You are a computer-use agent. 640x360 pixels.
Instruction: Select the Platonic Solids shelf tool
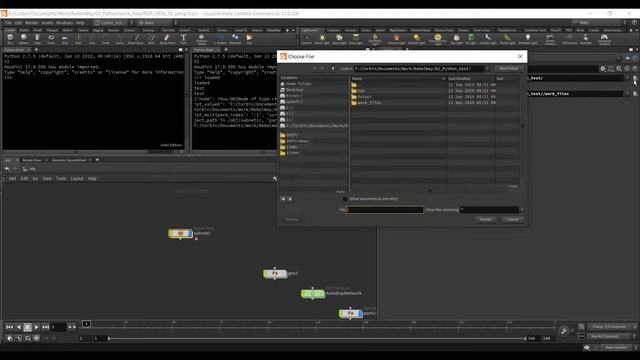point(201,39)
